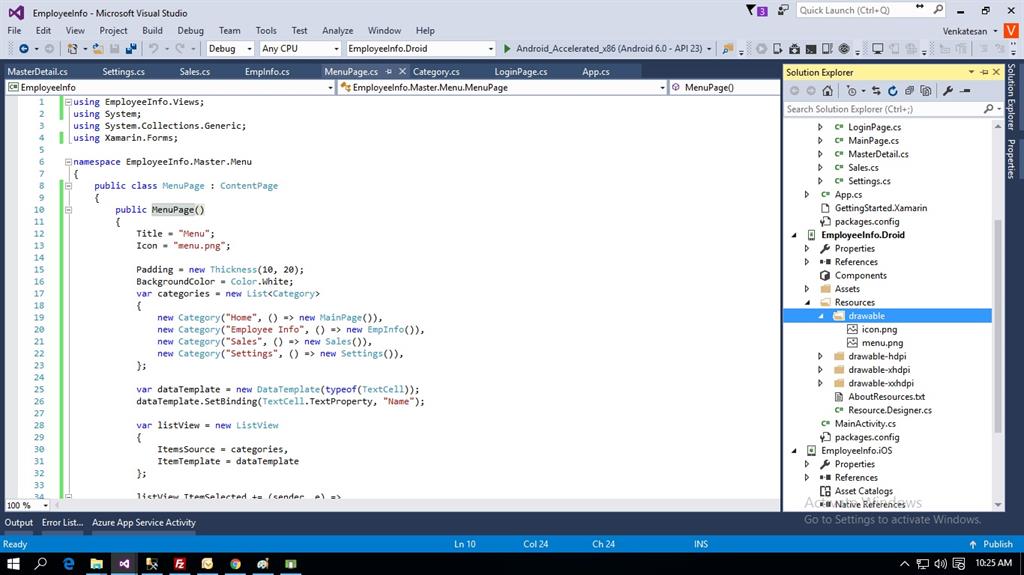1024x575 pixels.
Task: Refresh Solution Explorer with the refresh icon
Action: (893, 91)
